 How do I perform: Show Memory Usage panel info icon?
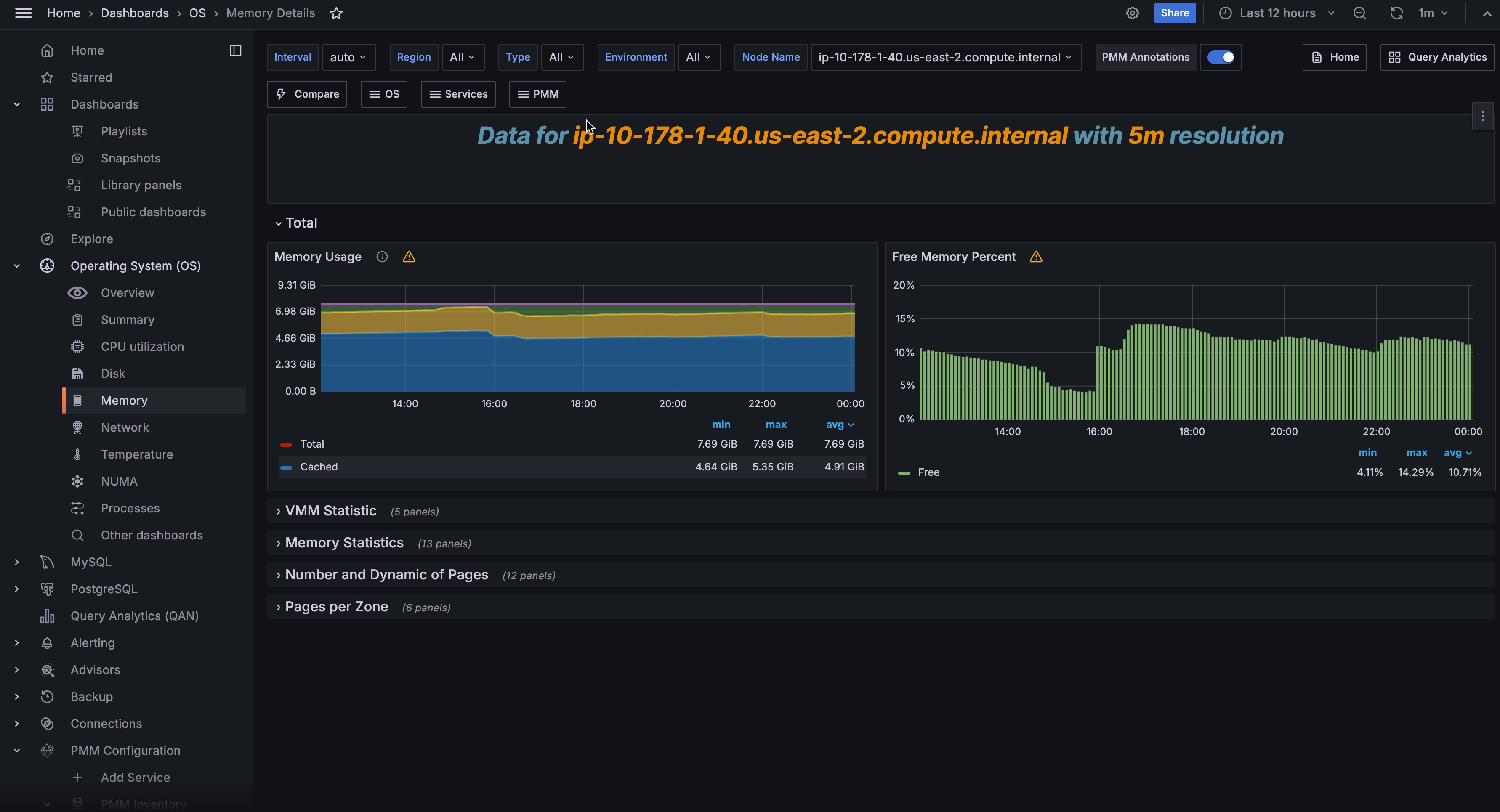[382, 257]
